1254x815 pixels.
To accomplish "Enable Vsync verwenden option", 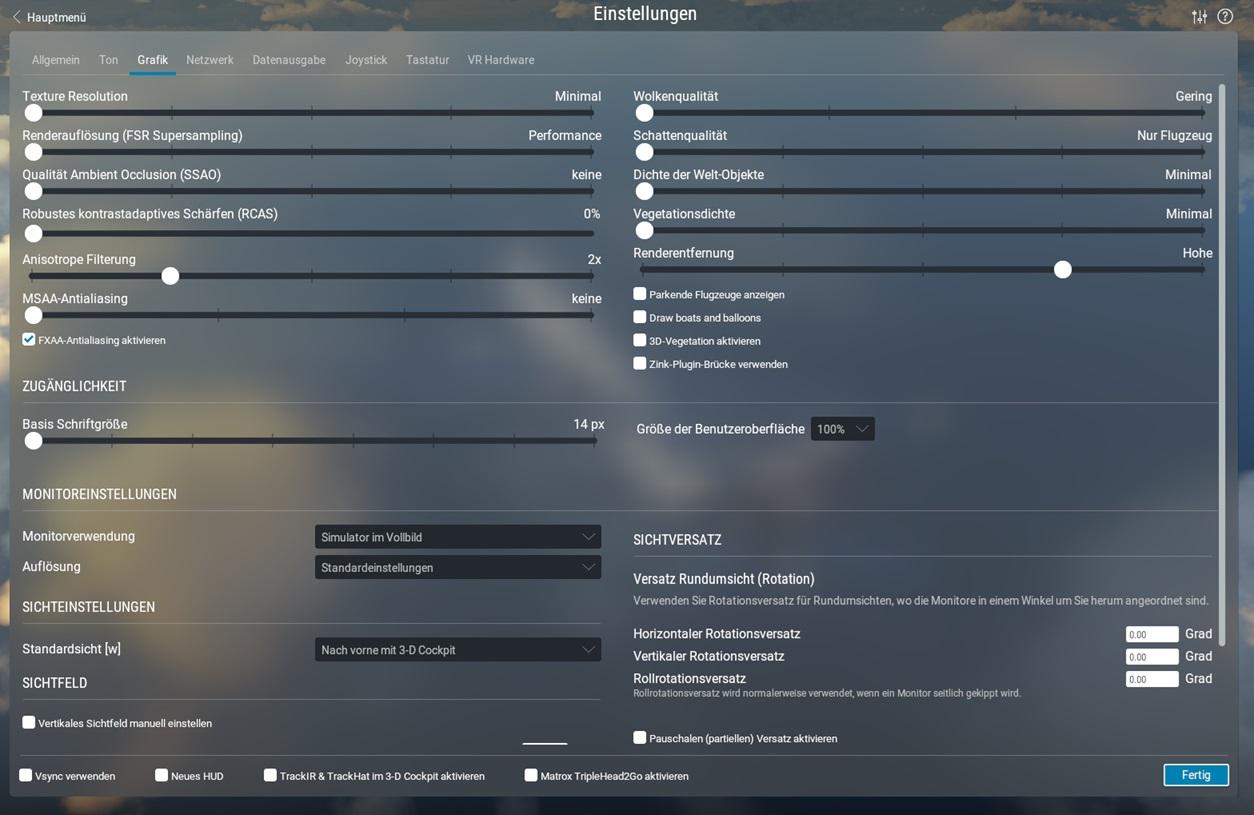I will (x=26, y=775).
